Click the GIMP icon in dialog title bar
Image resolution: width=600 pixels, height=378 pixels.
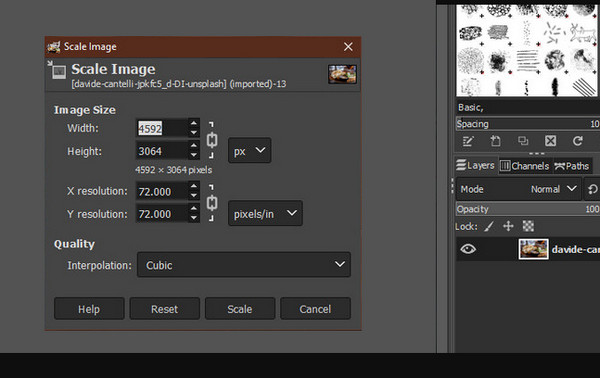click(54, 47)
